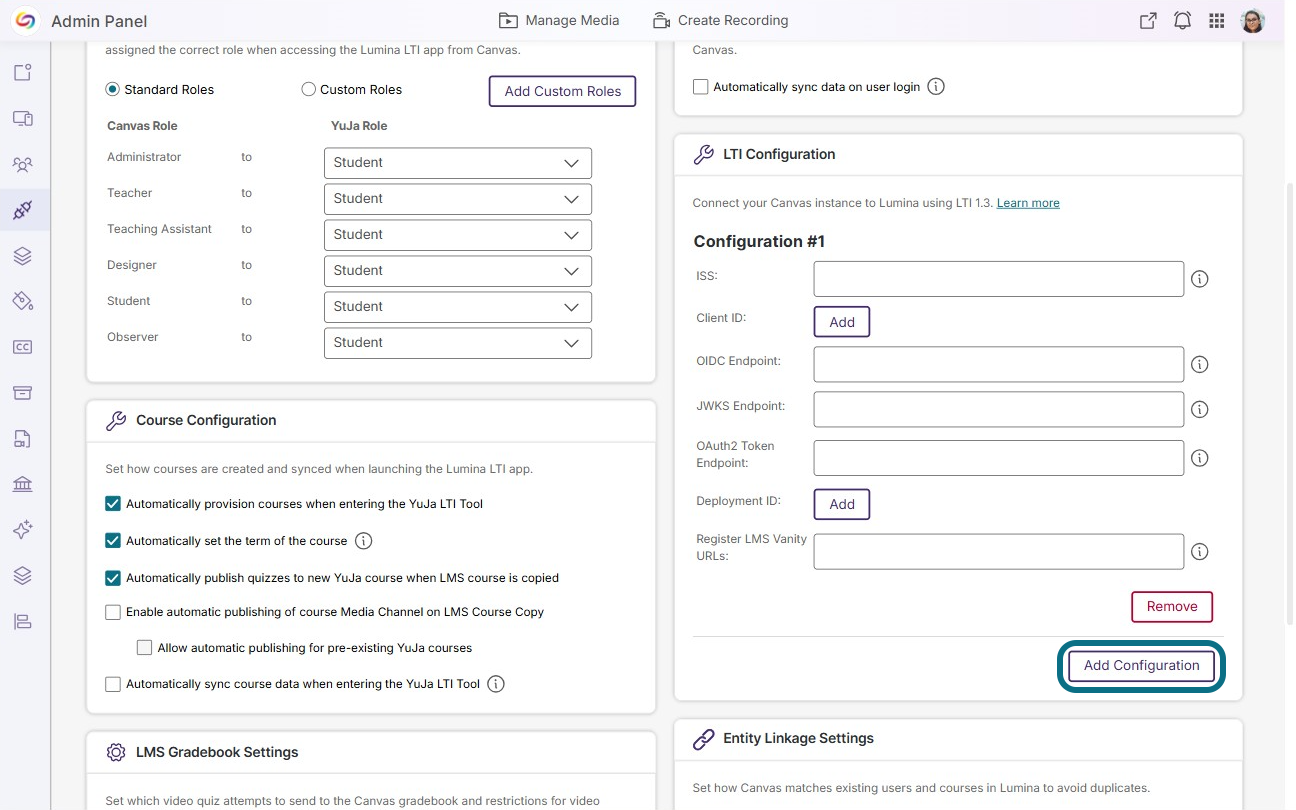Click the Add Custom Roles button
Viewport: 1296px width, 810px height.
563,91
